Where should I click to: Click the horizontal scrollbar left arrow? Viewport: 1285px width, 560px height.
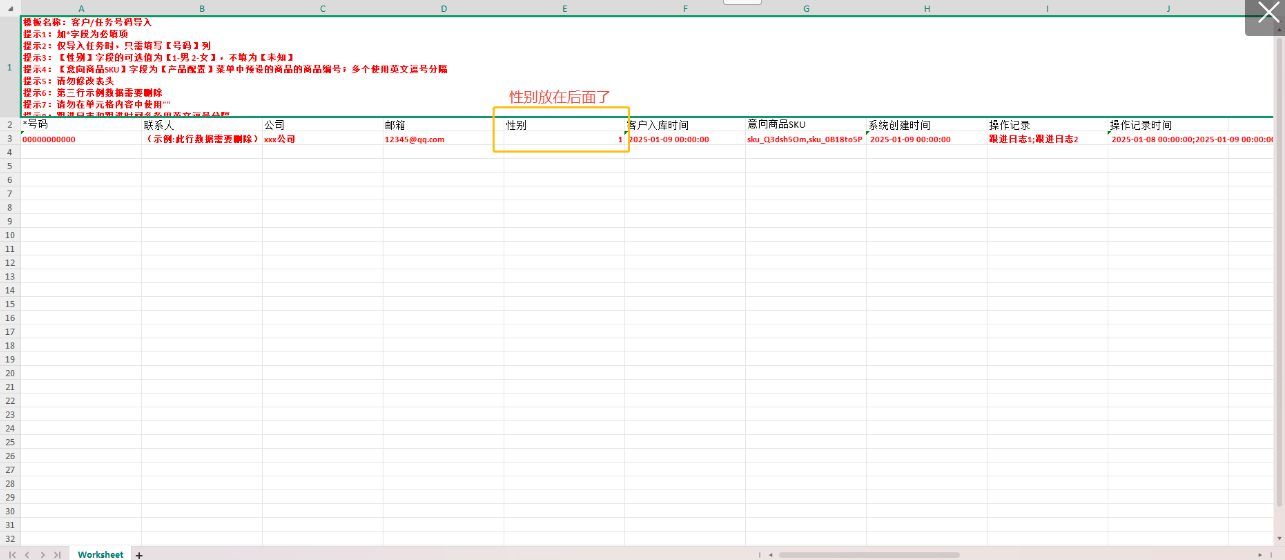[x=769, y=554]
